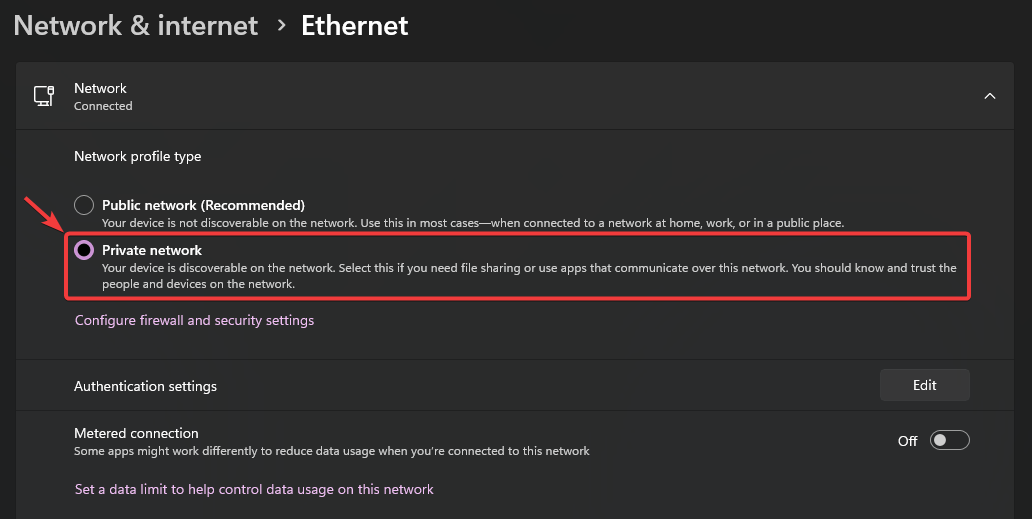
Task: Click the Off label beside the toggle
Action: pyautogui.click(x=907, y=441)
